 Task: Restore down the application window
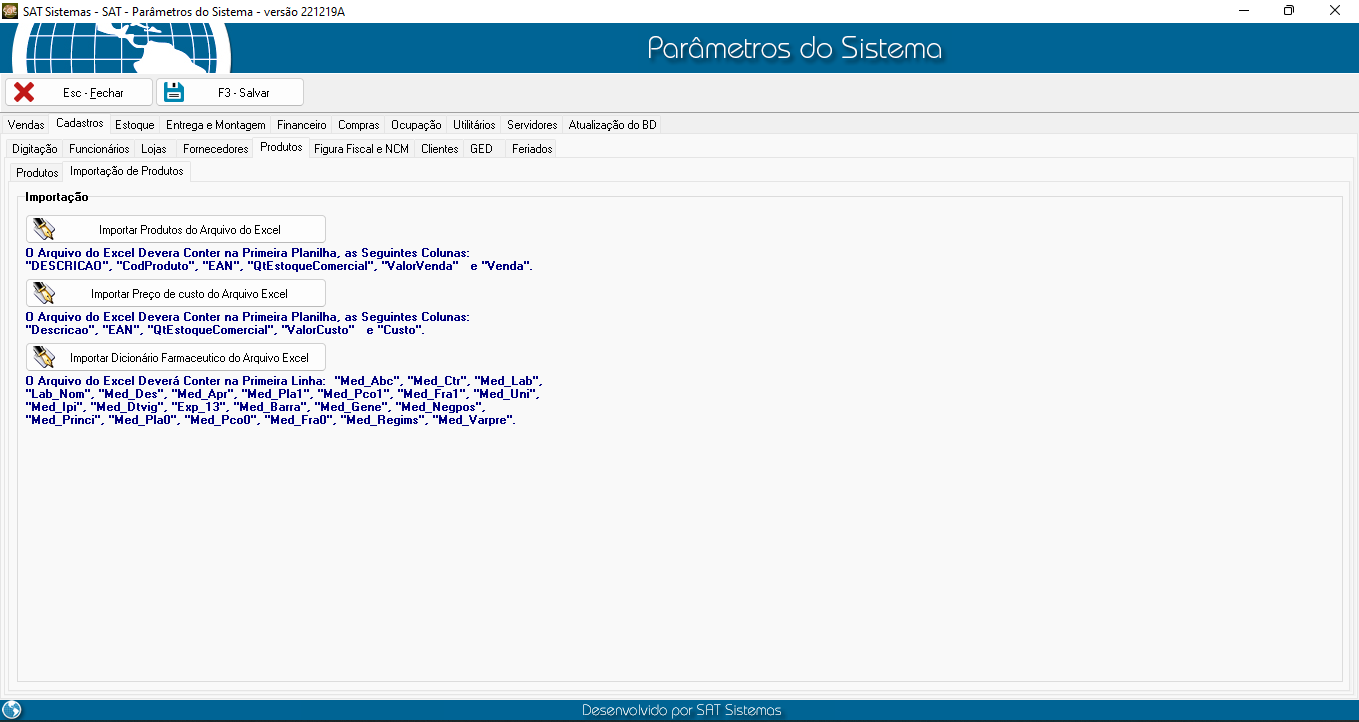tap(1289, 10)
